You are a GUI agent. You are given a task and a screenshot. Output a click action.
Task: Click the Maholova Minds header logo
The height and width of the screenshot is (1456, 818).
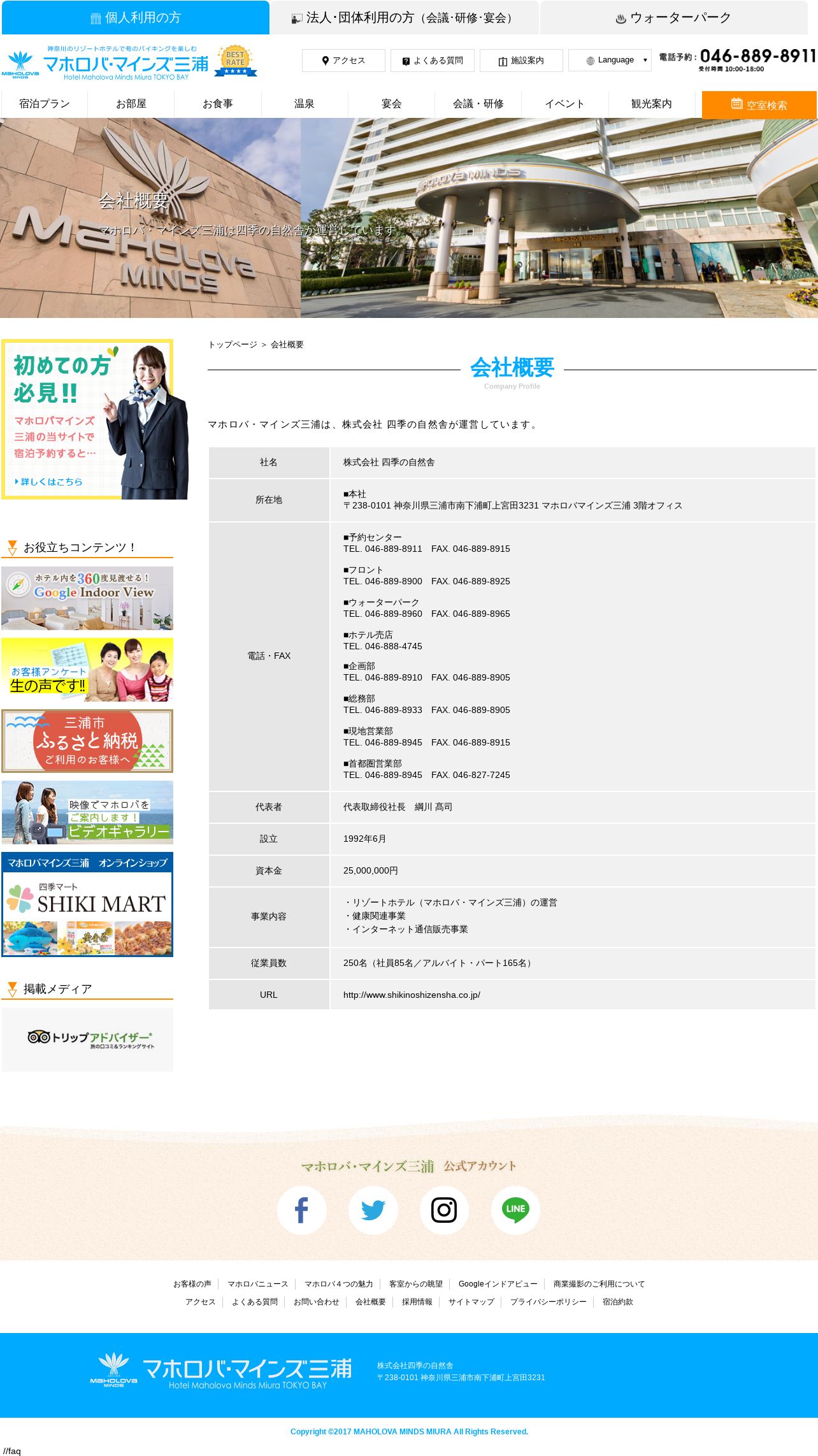105,64
